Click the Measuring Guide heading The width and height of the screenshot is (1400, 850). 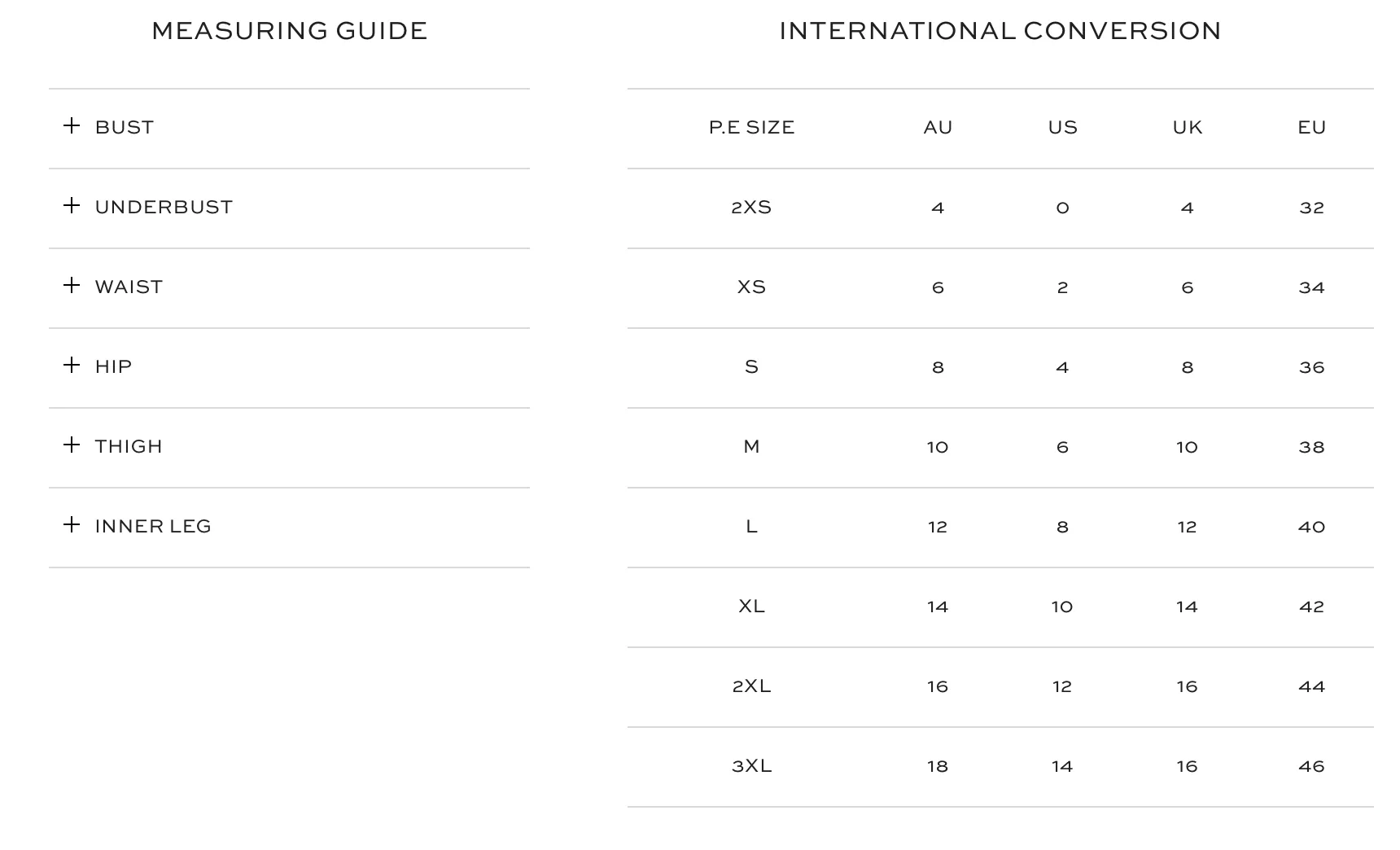point(289,30)
